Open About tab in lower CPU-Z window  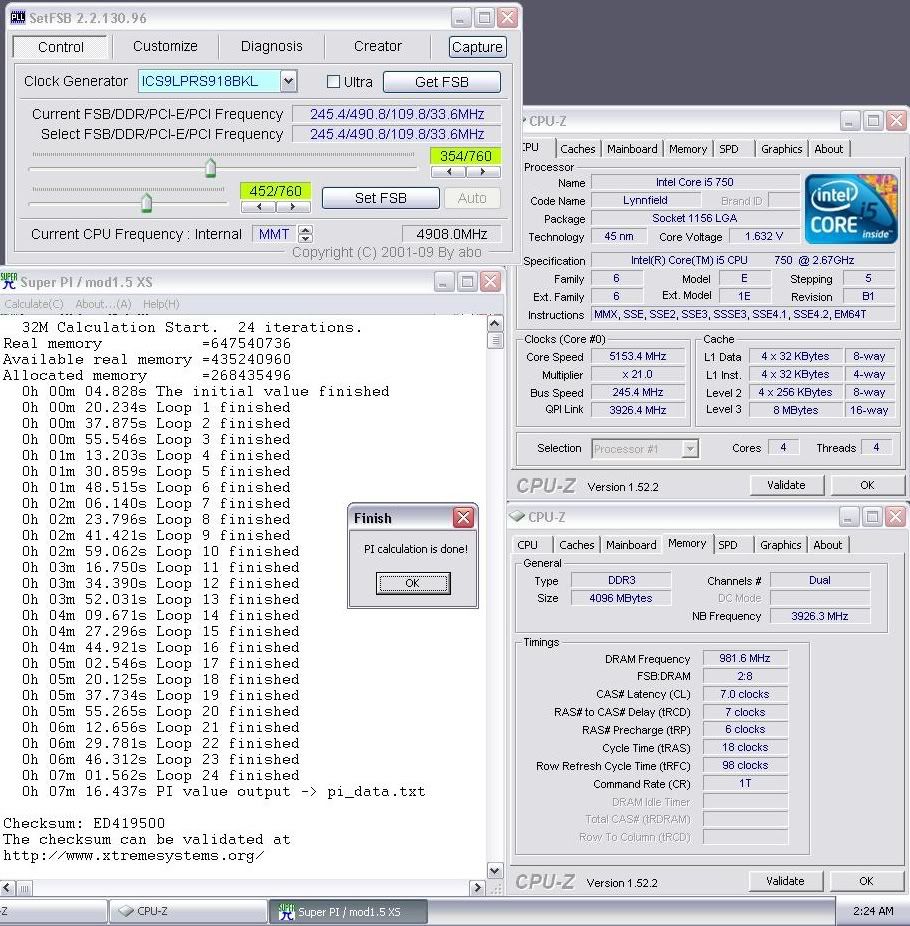point(827,544)
